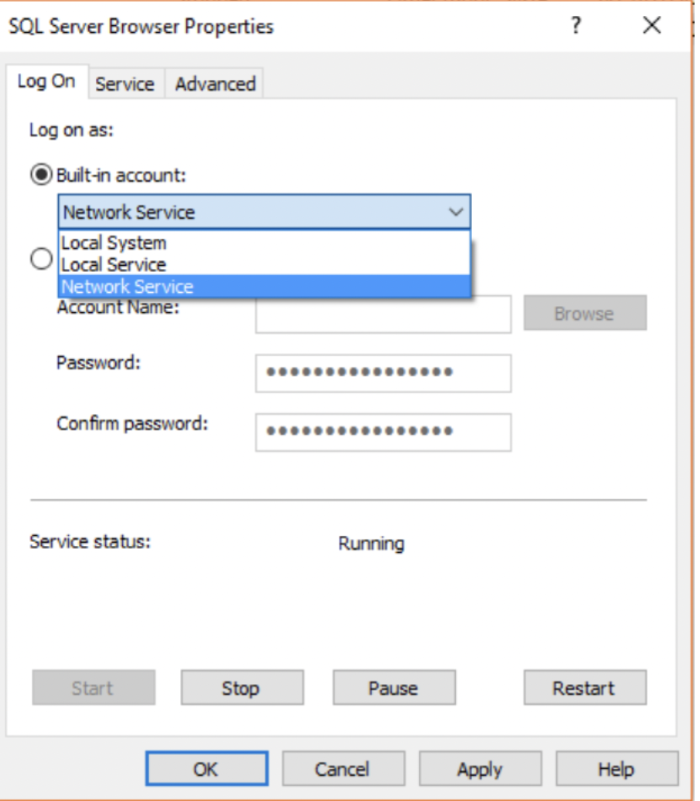Pause the running service
The image size is (700, 801).
pyautogui.click(x=394, y=688)
